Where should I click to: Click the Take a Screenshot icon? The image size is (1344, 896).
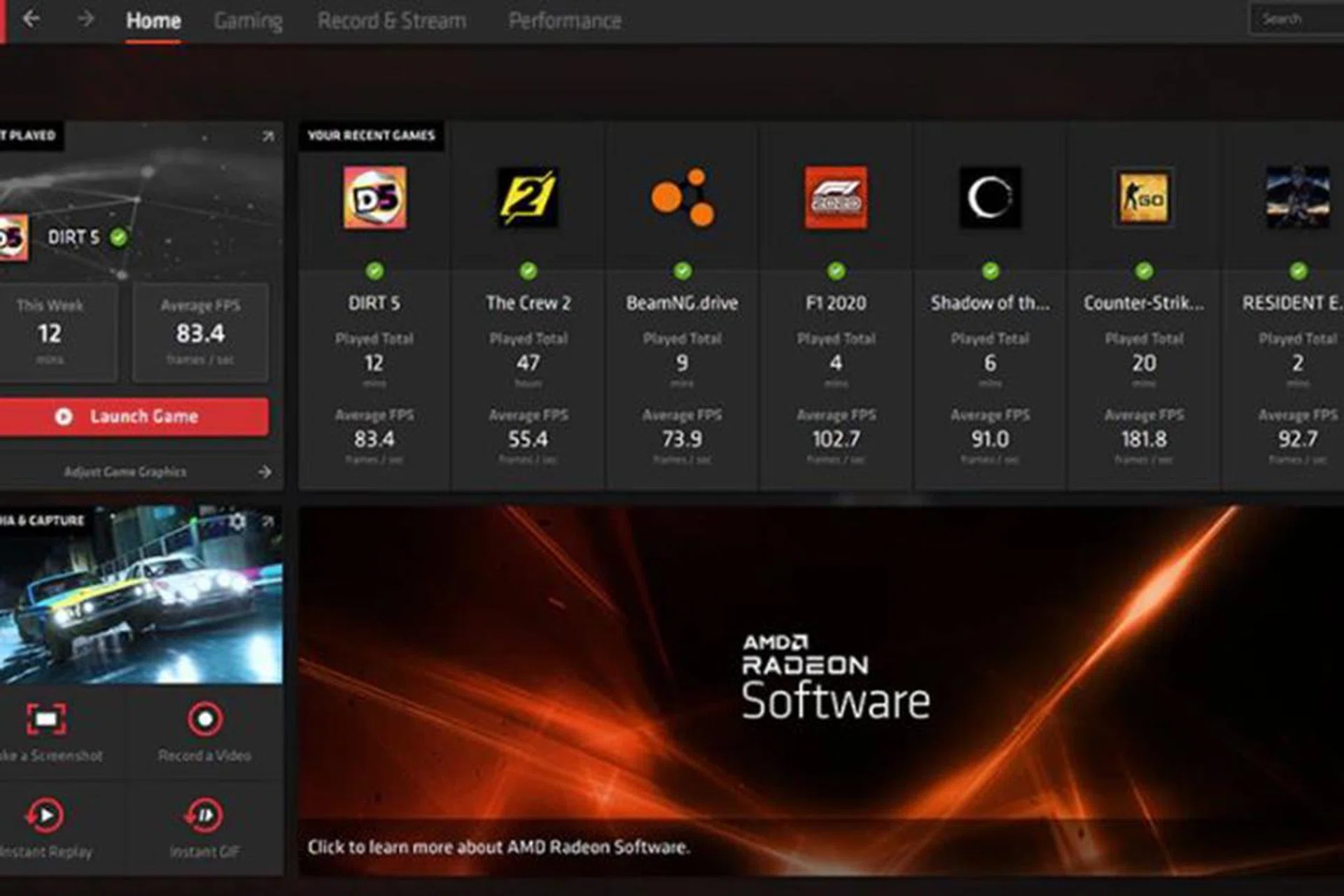coord(46,720)
